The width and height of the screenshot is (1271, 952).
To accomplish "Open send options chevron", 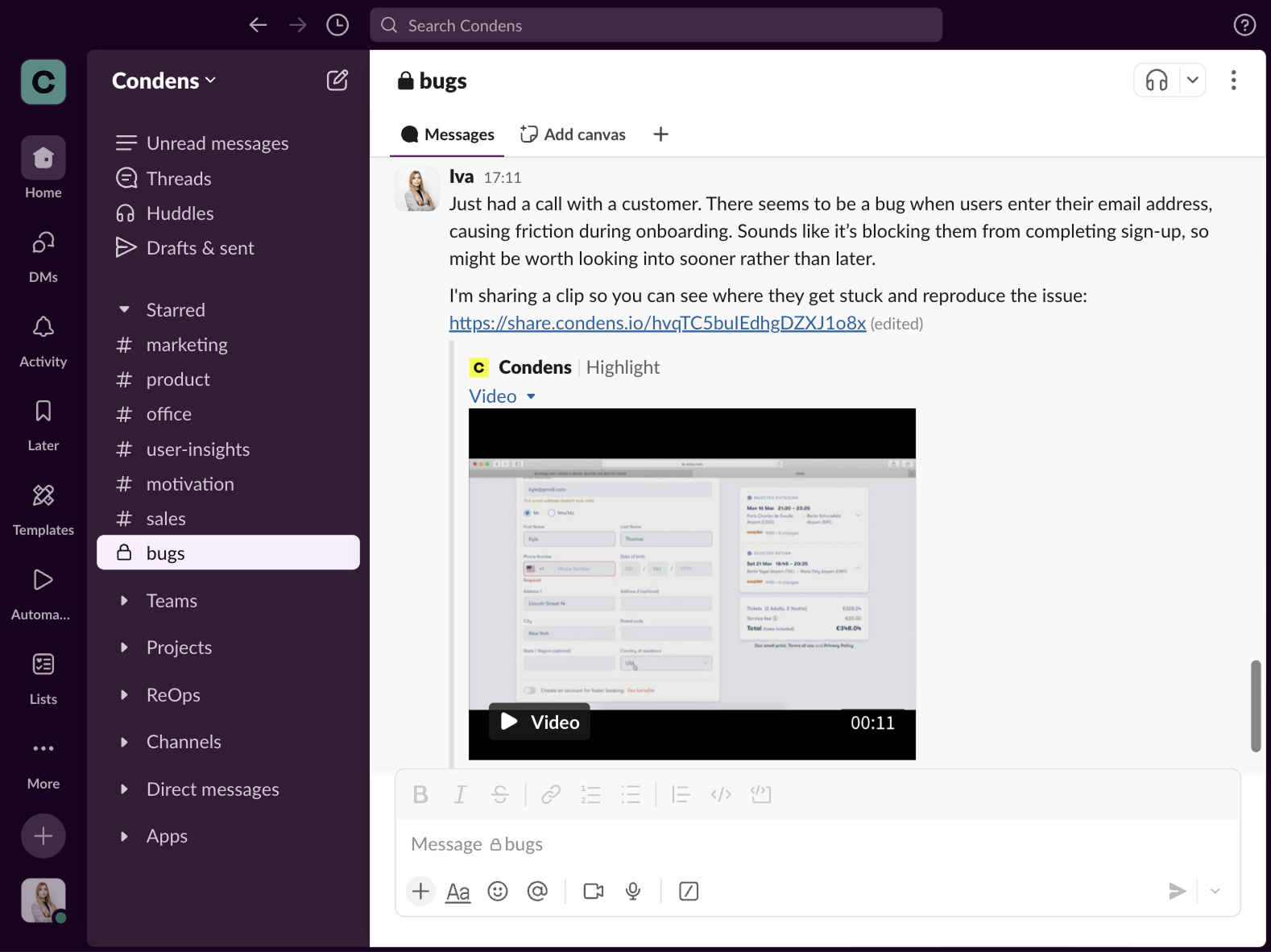I will pyautogui.click(x=1215, y=891).
